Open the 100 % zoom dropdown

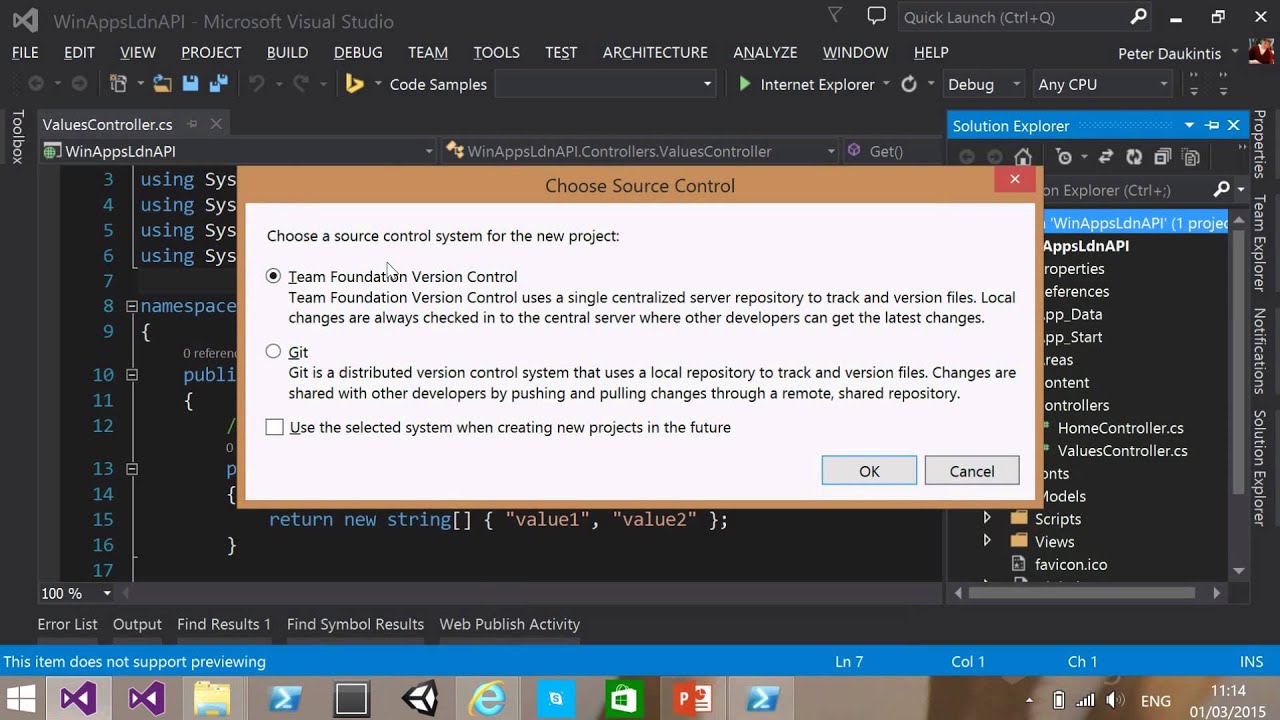point(108,593)
